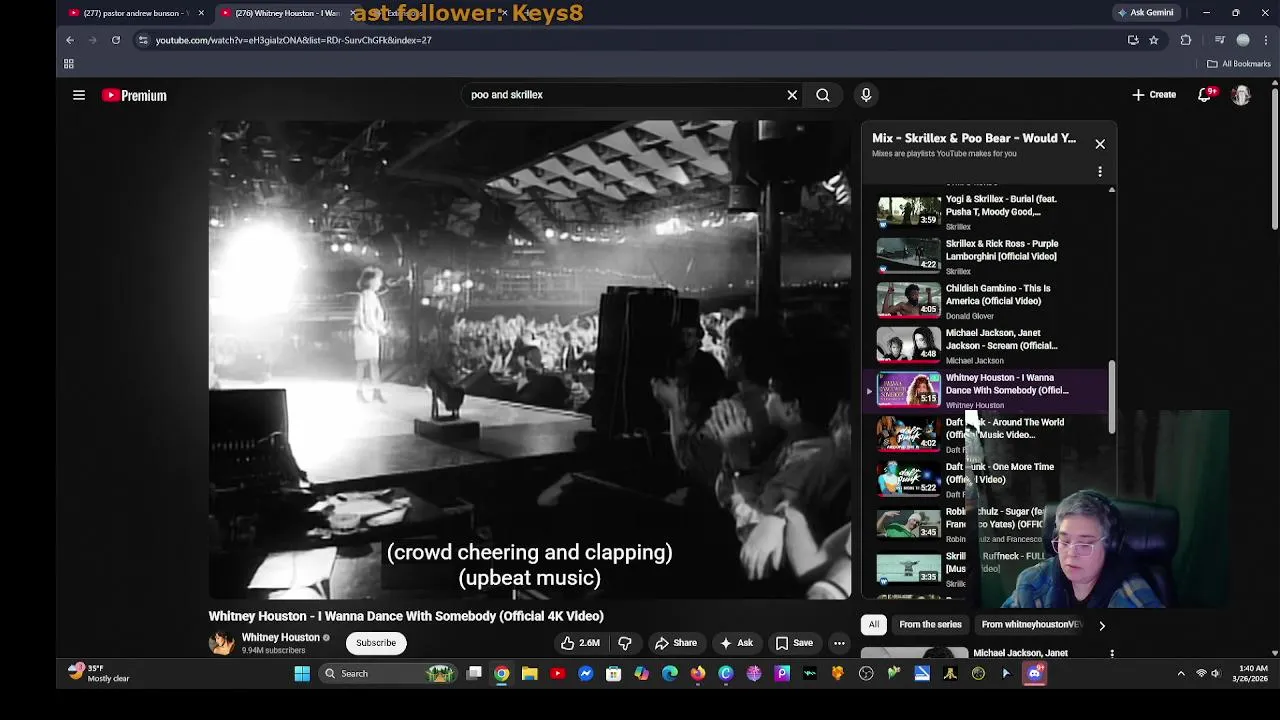Open more actions ellipsis below video
1280x720 pixels.
[x=839, y=643]
